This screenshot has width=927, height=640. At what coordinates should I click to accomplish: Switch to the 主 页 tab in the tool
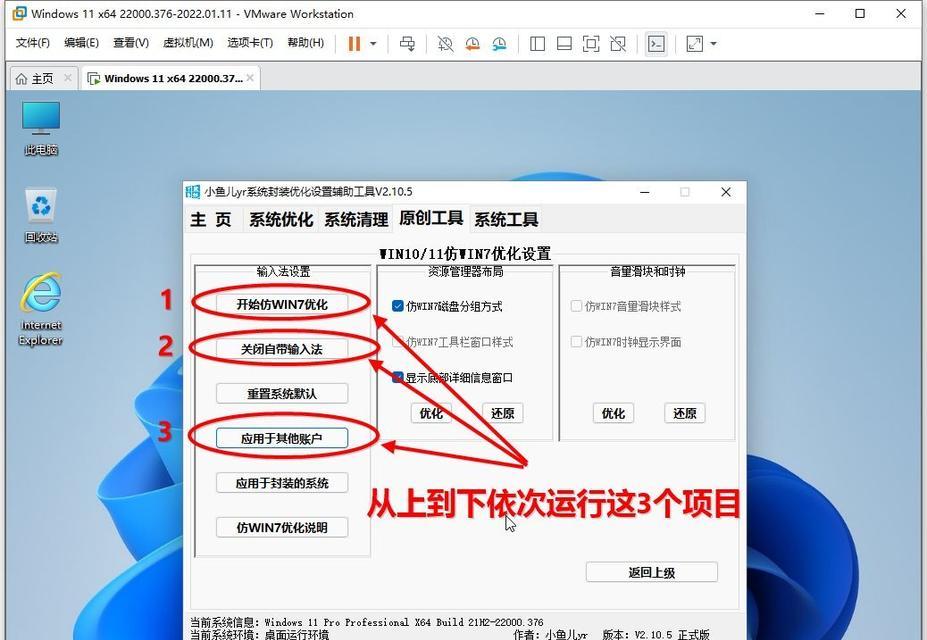(x=211, y=219)
